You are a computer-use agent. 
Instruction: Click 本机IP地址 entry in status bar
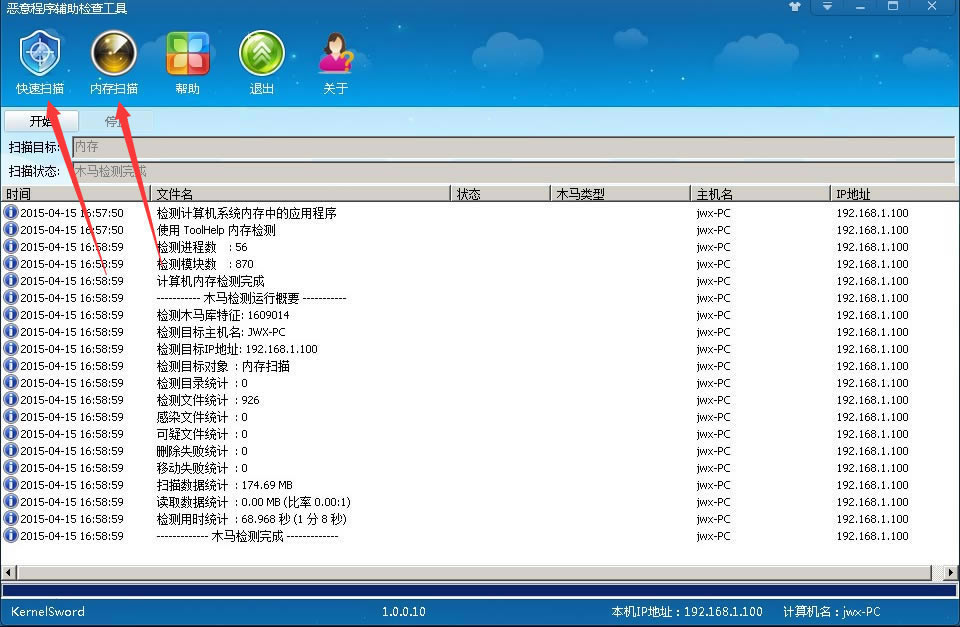pyautogui.click(x=687, y=612)
